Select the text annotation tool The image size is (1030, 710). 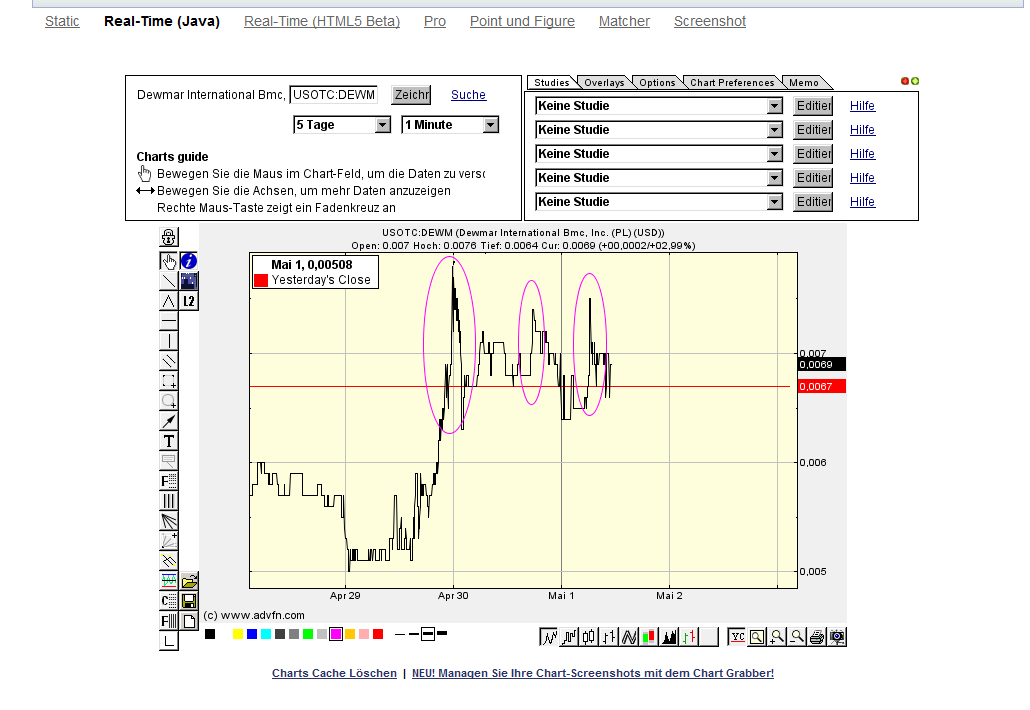pyautogui.click(x=169, y=441)
